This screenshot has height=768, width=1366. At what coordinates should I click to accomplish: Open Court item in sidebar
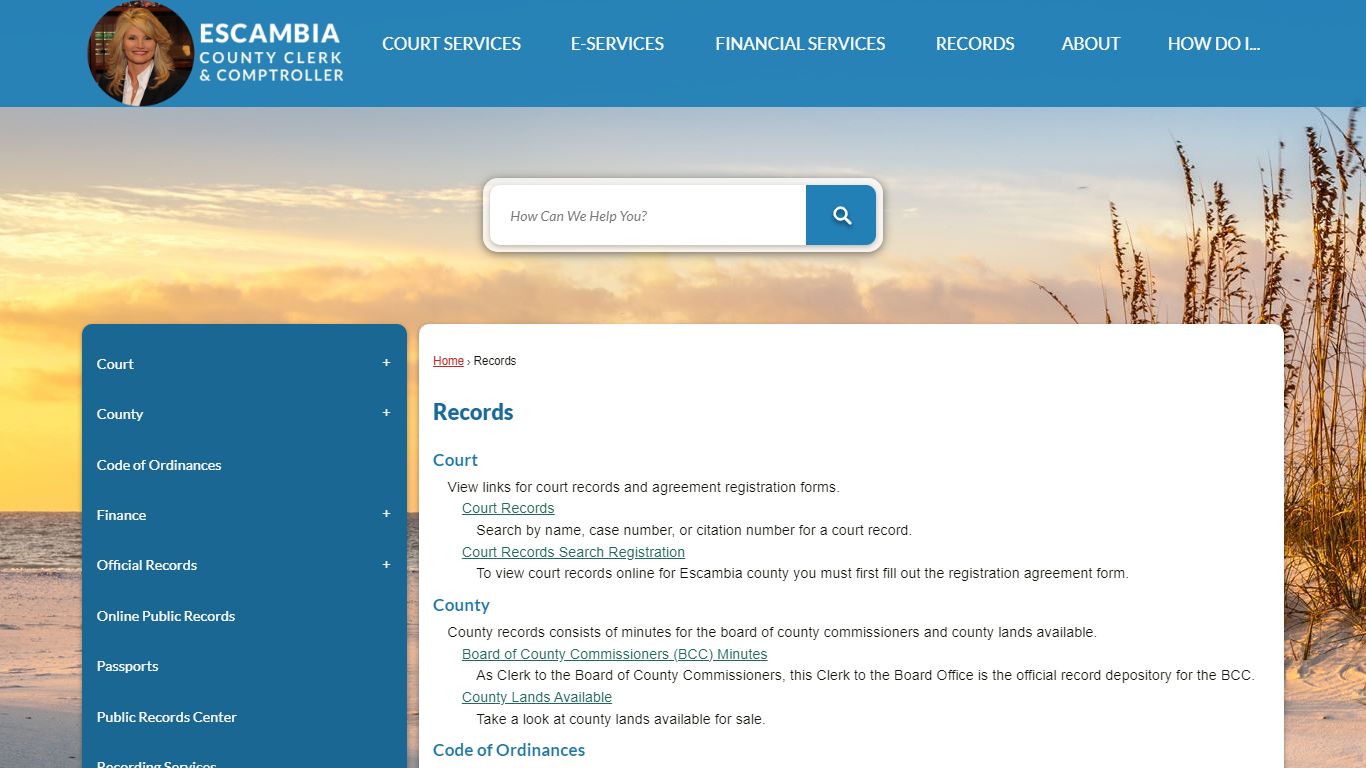115,363
